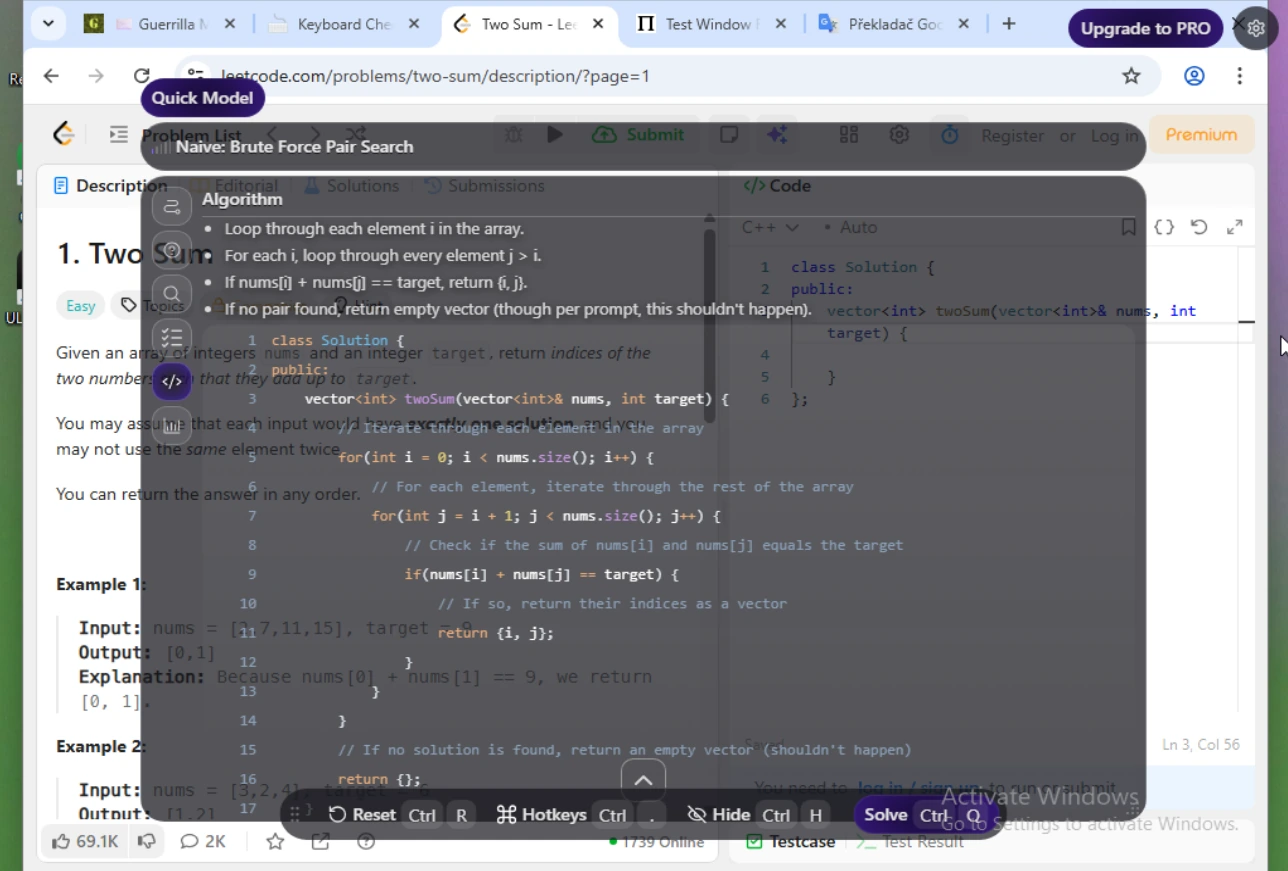Go back to previous page in Chrome
The image size is (1288, 871).
click(51, 76)
